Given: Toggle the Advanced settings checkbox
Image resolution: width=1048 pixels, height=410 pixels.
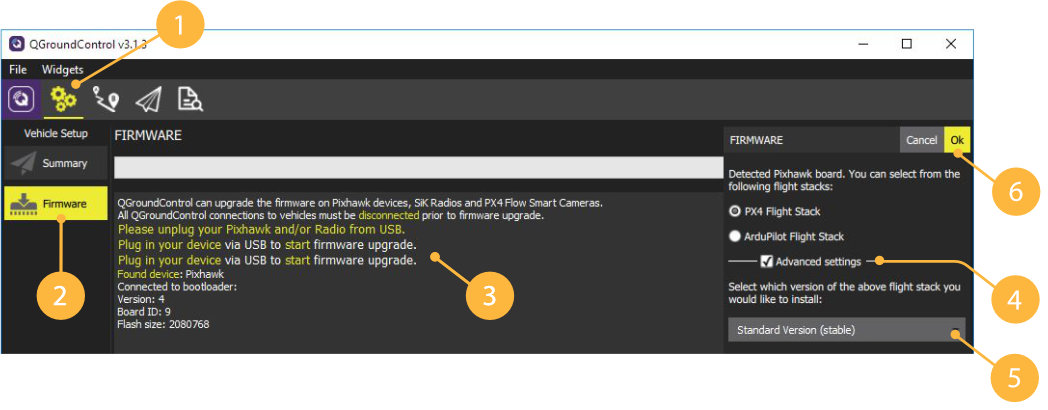Looking at the screenshot, I should [x=767, y=262].
